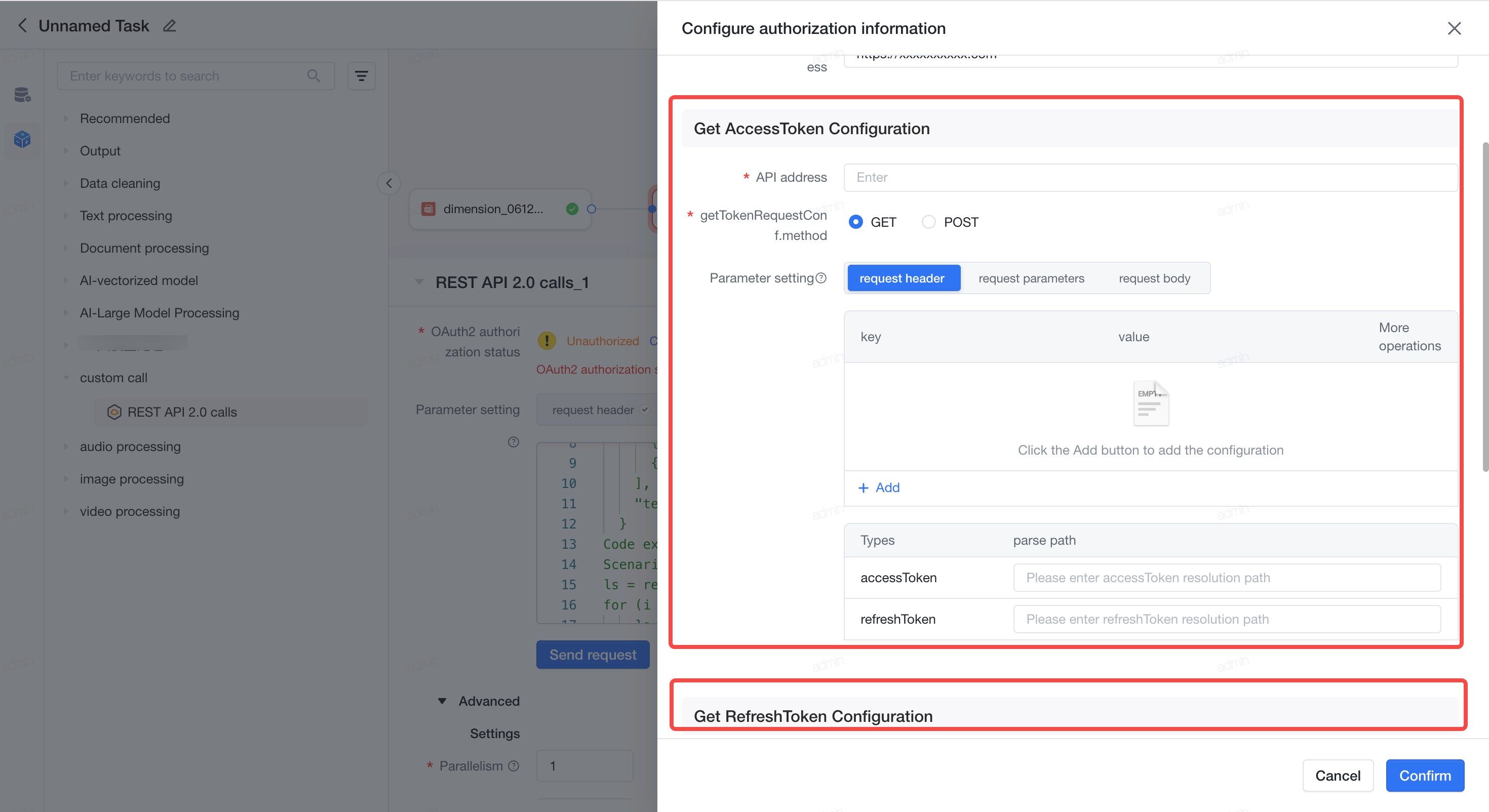Click the dialog's vertical scrollbar
The width and height of the screenshot is (1489, 812).
pyautogui.click(x=1485, y=306)
